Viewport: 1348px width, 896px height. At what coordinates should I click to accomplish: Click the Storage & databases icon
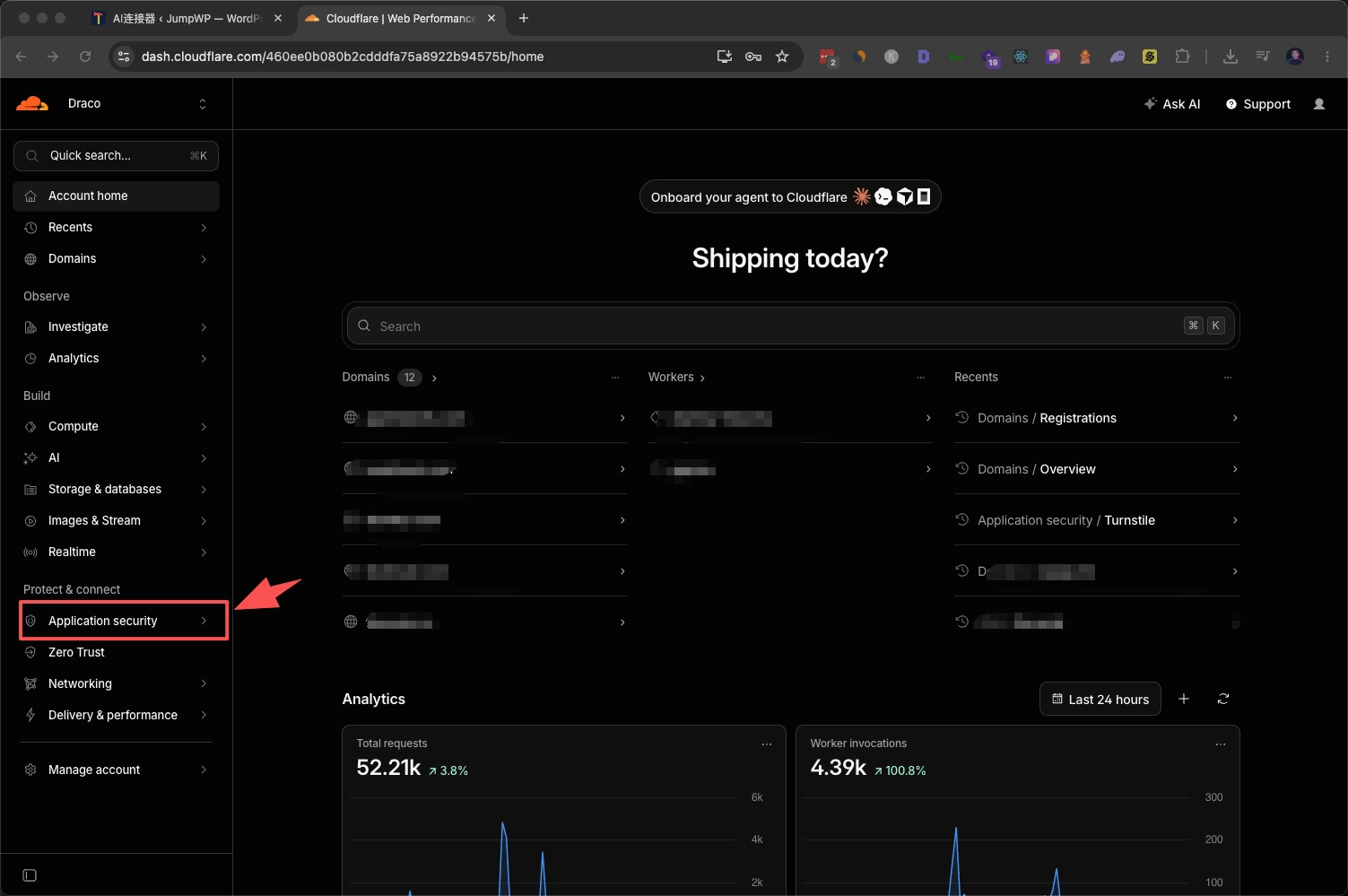click(30, 490)
